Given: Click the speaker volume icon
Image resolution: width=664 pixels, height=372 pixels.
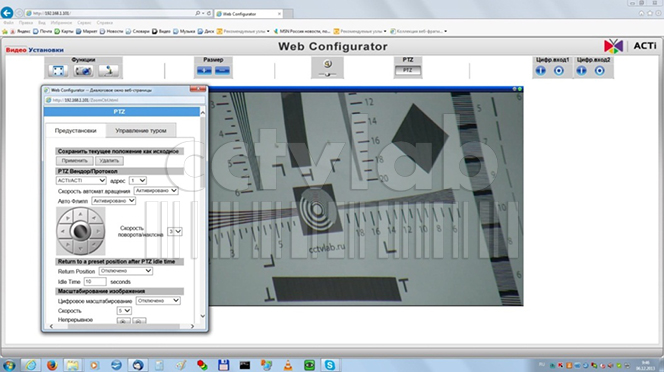Looking at the screenshot, I should 327,64.
